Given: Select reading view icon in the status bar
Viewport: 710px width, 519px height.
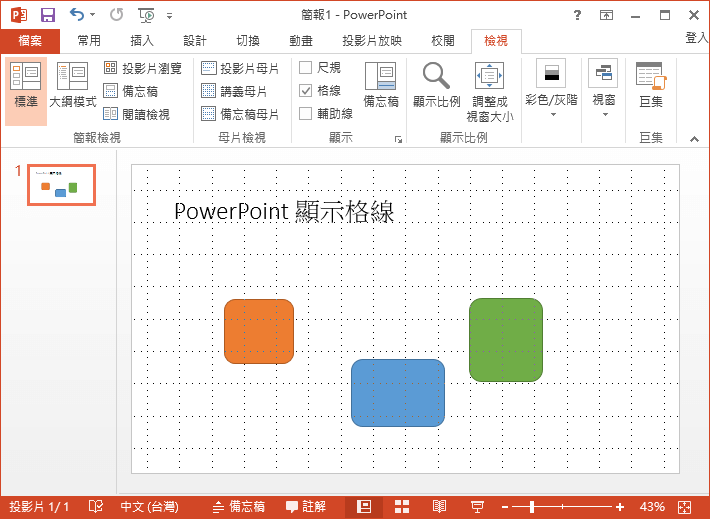Looking at the screenshot, I should point(439,506).
